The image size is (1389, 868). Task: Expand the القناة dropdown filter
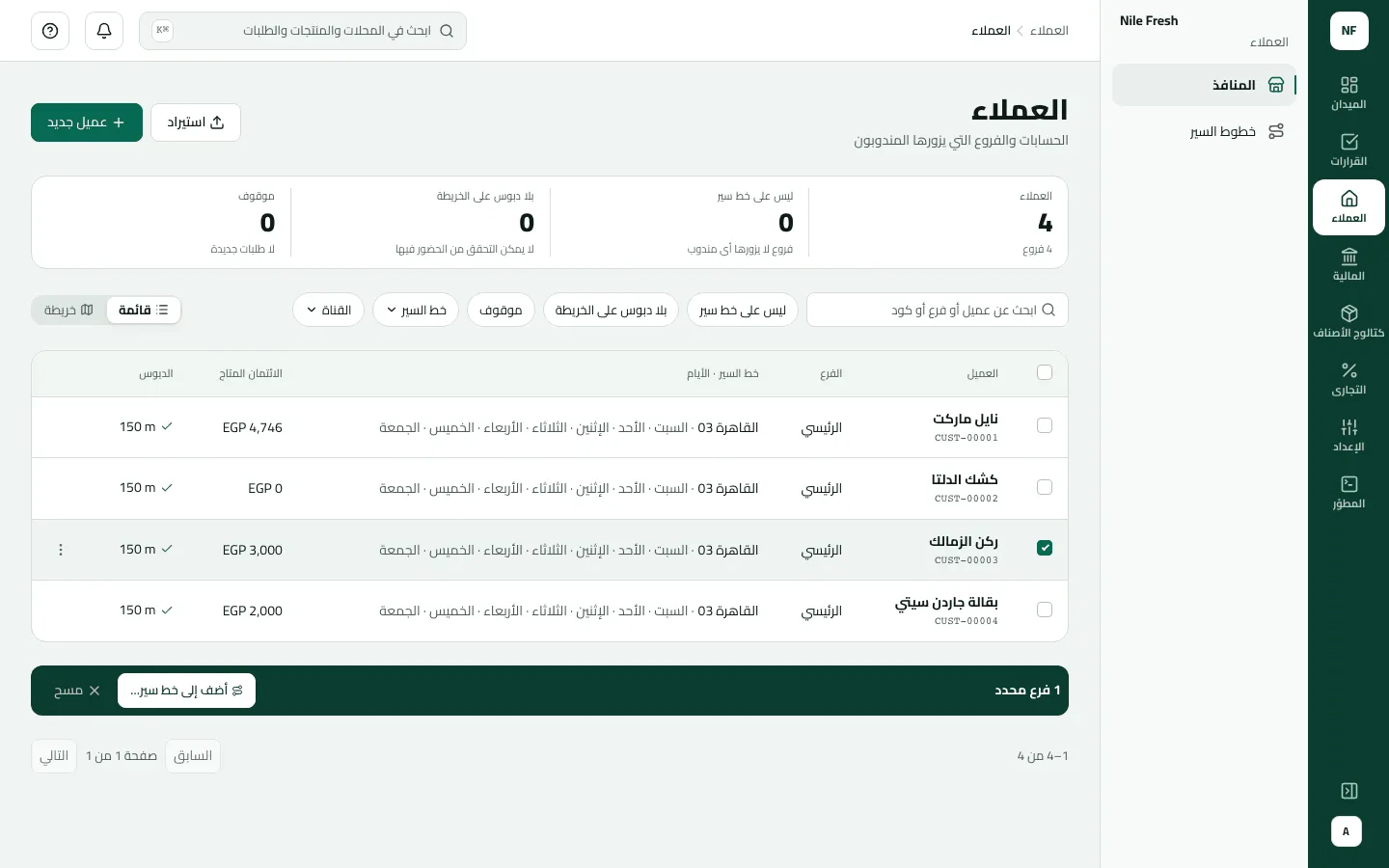[x=329, y=310]
